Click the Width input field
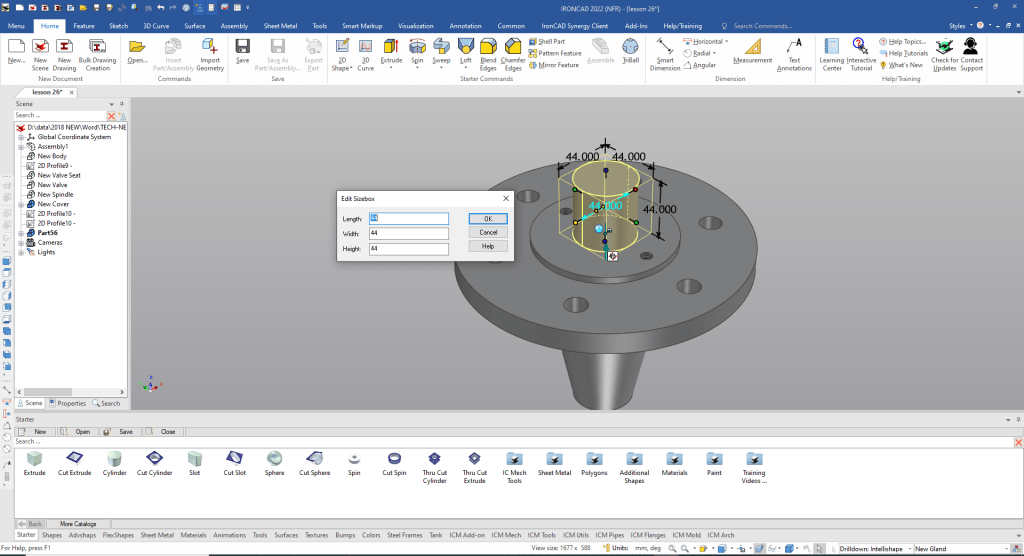Image resolution: width=1024 pixels, height=556 pixels. click(x=408, y=233)
